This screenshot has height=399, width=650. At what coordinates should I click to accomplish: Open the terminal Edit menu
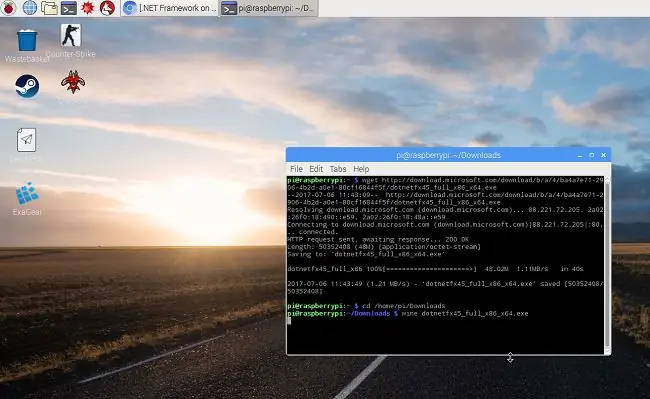point(315,169)
